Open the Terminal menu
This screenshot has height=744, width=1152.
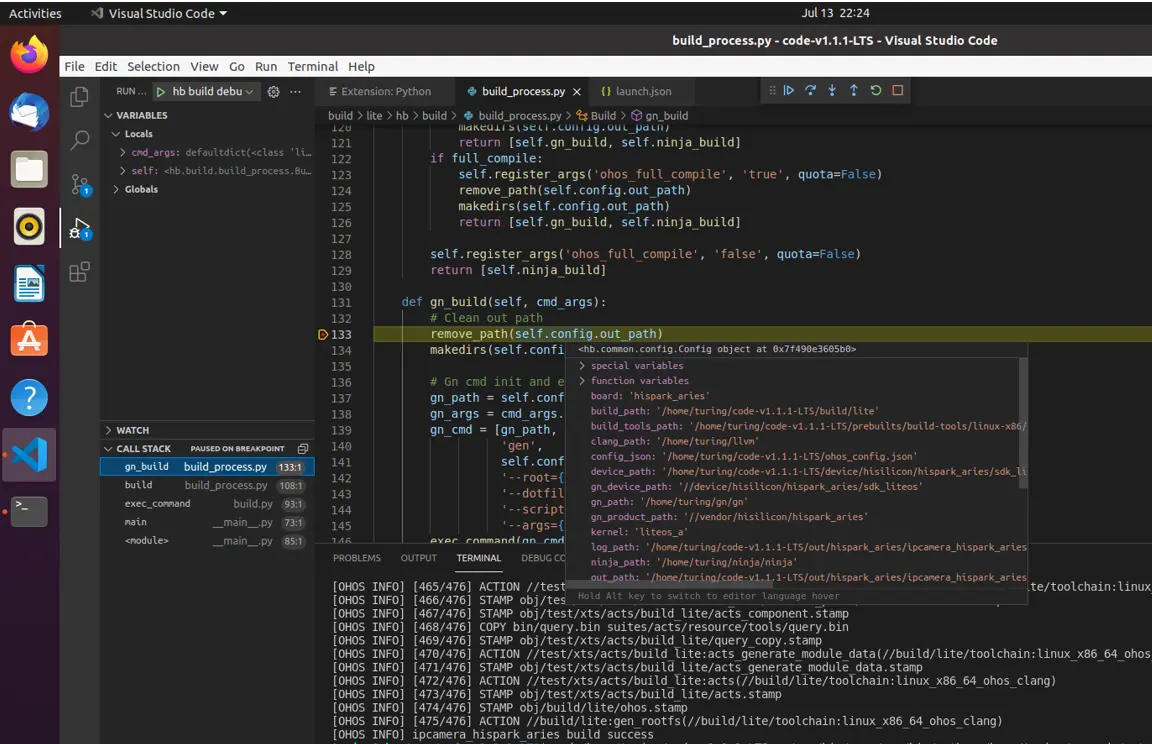click(313, 66)
